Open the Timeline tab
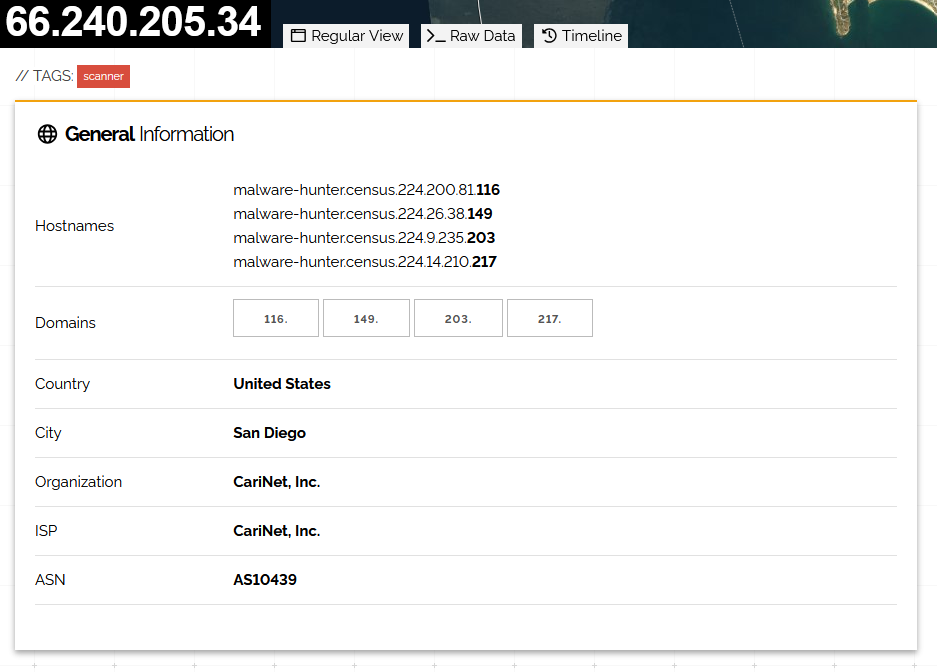This screenshot has height=672, width=937. point(581,36)
